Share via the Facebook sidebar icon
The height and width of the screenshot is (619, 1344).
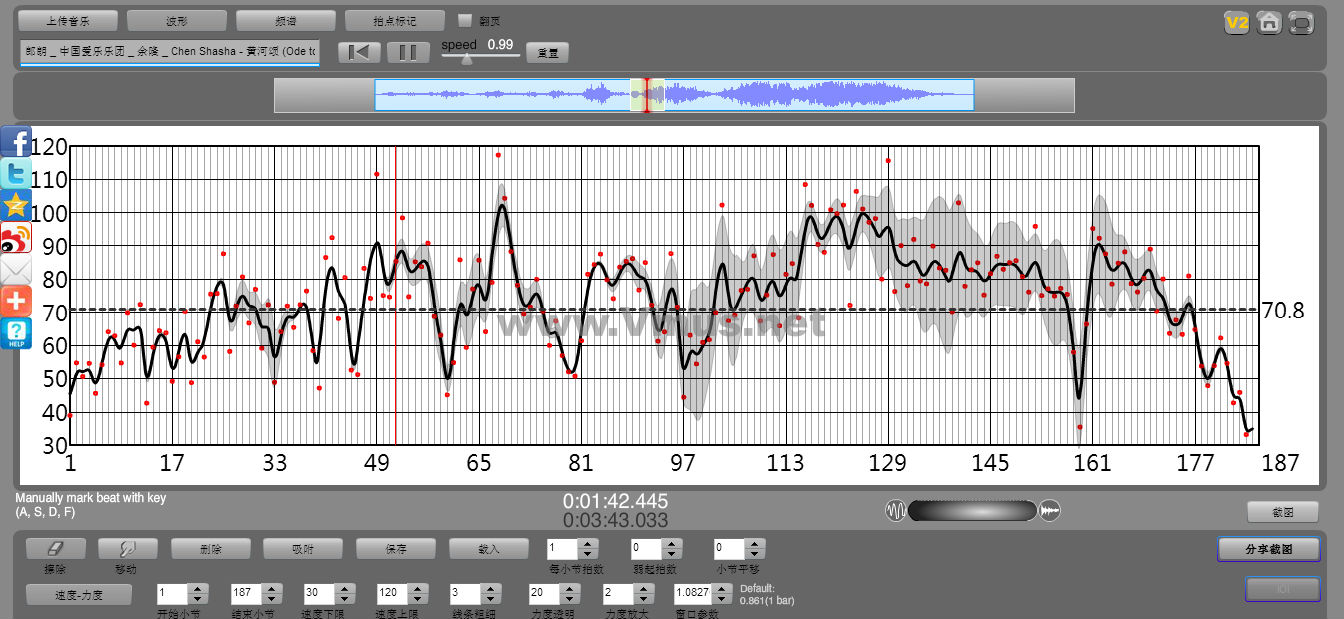coord(16,142)
